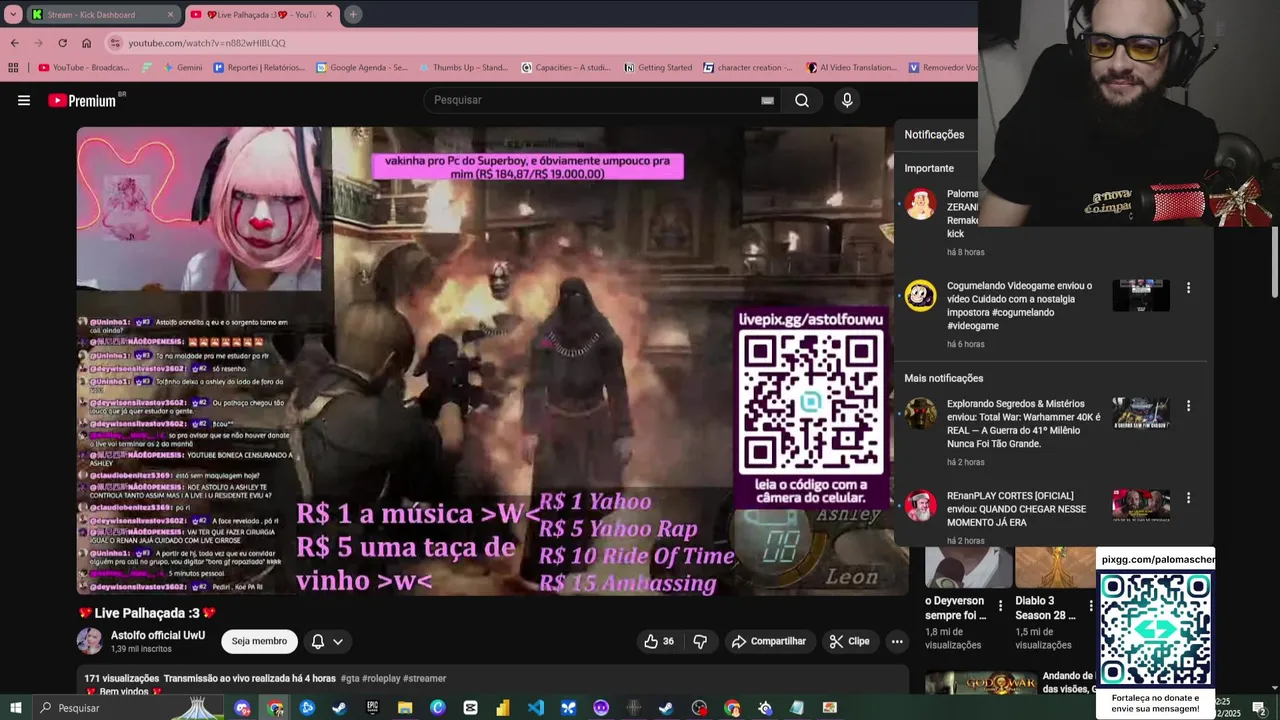Open the tab search dropdown
The height and width of the screenshot is (720, 1280).
[13, 14]
